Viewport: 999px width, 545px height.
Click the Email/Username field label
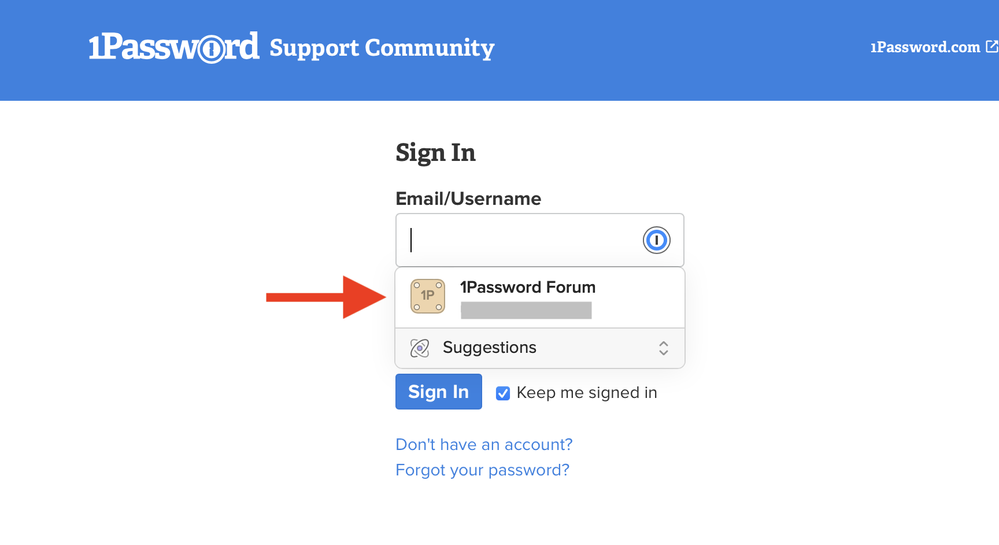click(468, 199)
